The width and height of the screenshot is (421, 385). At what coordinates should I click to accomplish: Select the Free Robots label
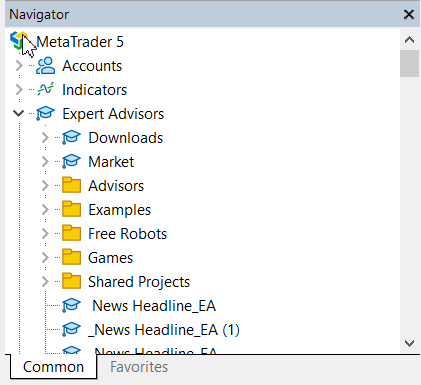(x=127, y=234)
